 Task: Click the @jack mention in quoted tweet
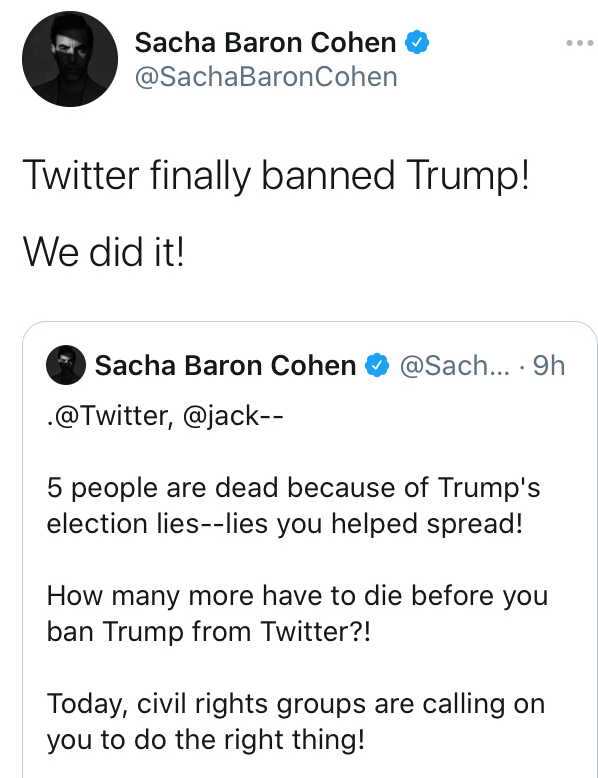221,415
